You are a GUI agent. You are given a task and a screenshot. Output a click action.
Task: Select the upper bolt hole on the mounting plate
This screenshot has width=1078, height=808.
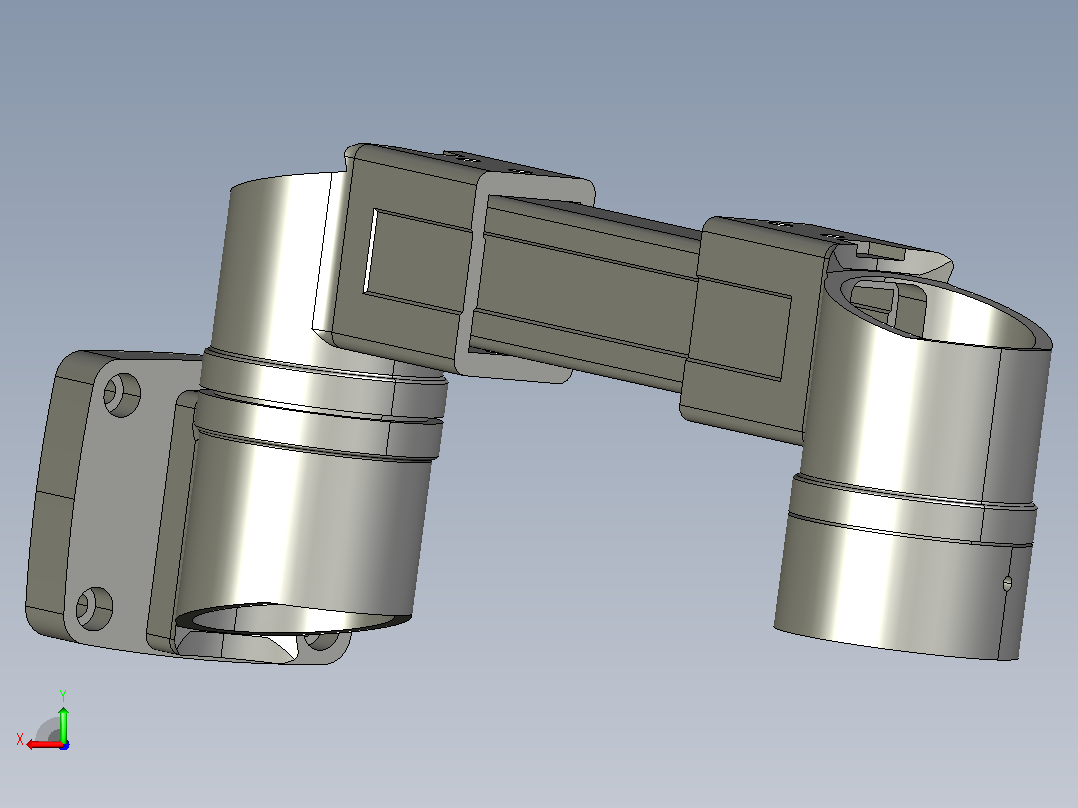pyautogui.click(x=122, y=395)
